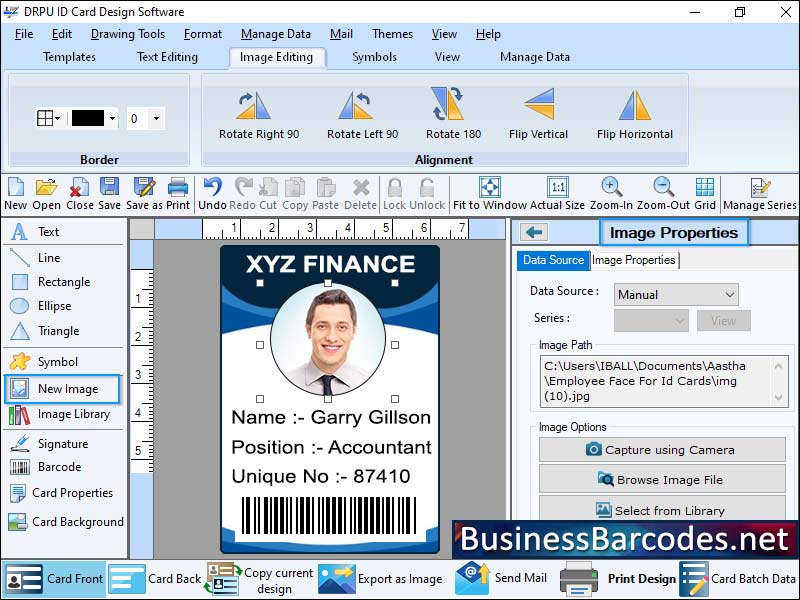Open the border color dropdown arrow
The image size is (800, 600).
pos(112,119)
